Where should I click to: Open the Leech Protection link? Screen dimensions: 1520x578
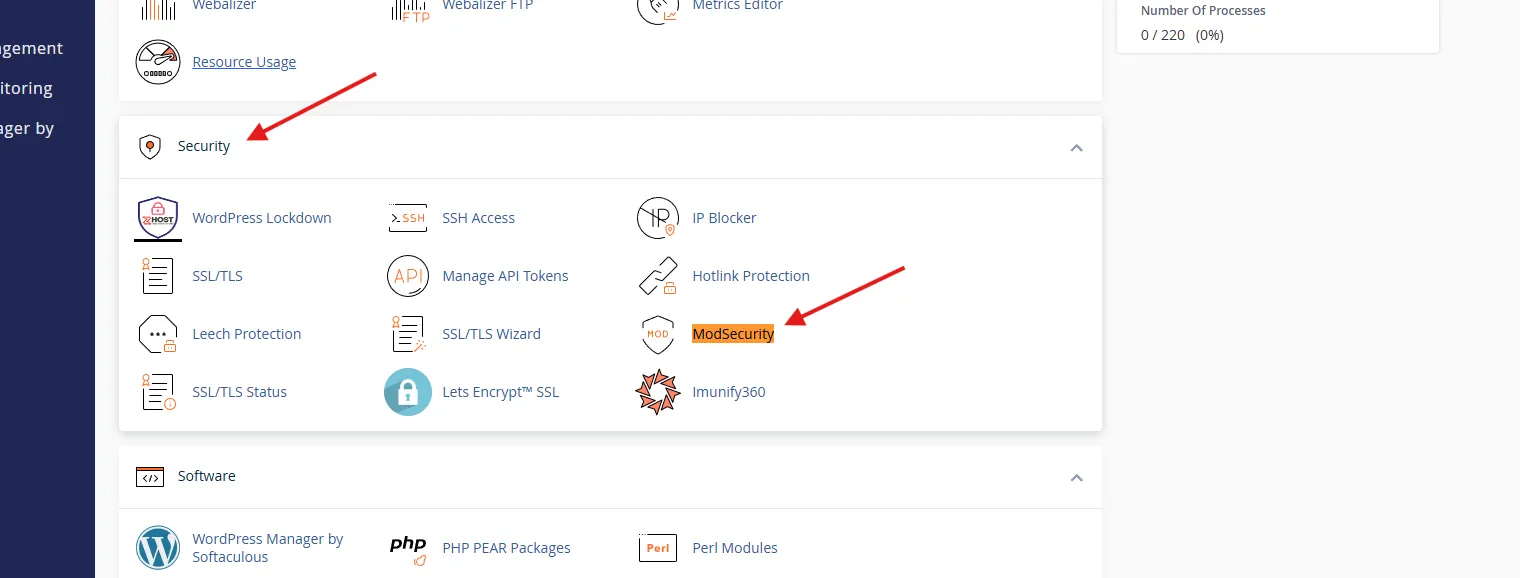tap(247, 334)
